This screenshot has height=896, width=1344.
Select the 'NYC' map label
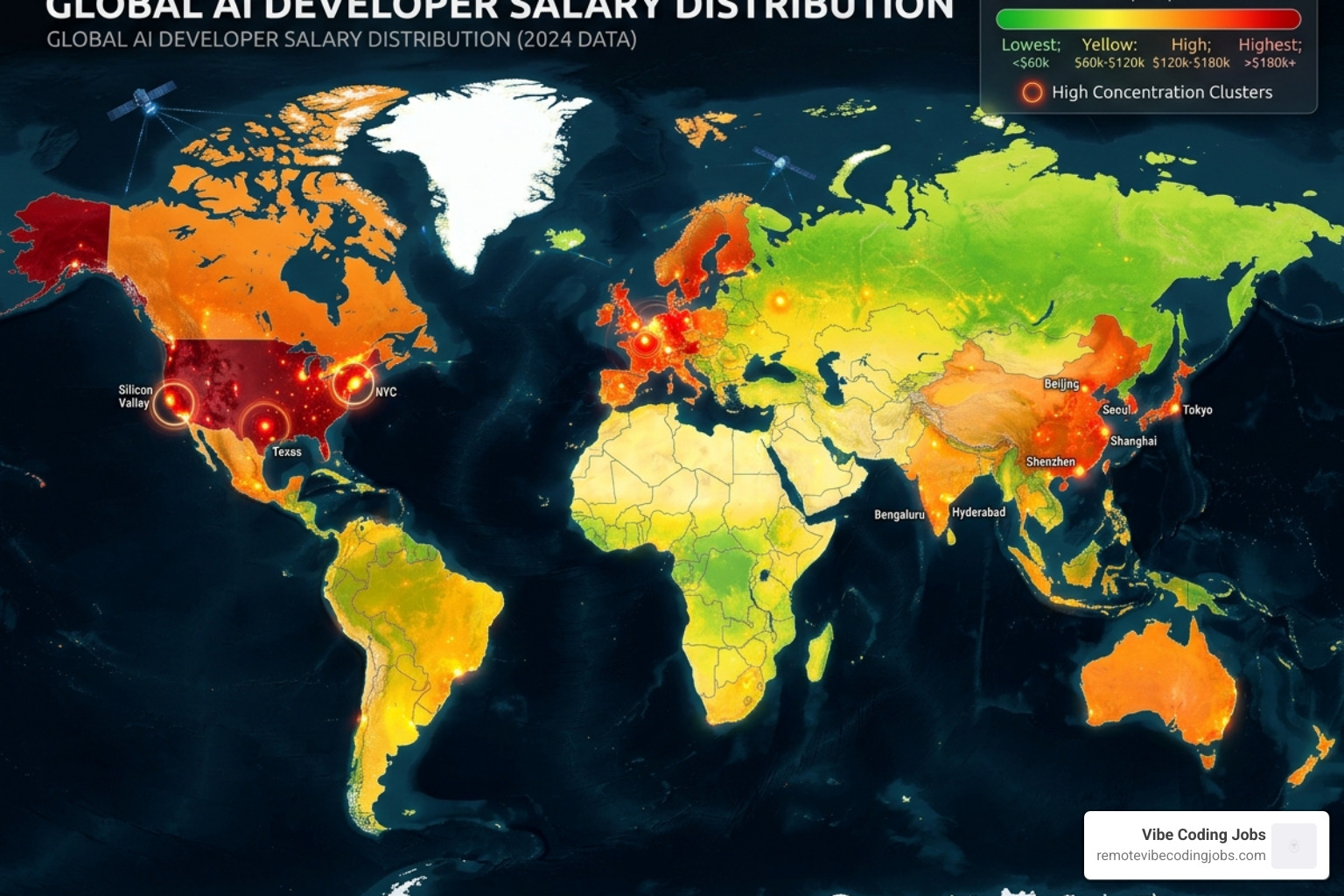[386, 392]
